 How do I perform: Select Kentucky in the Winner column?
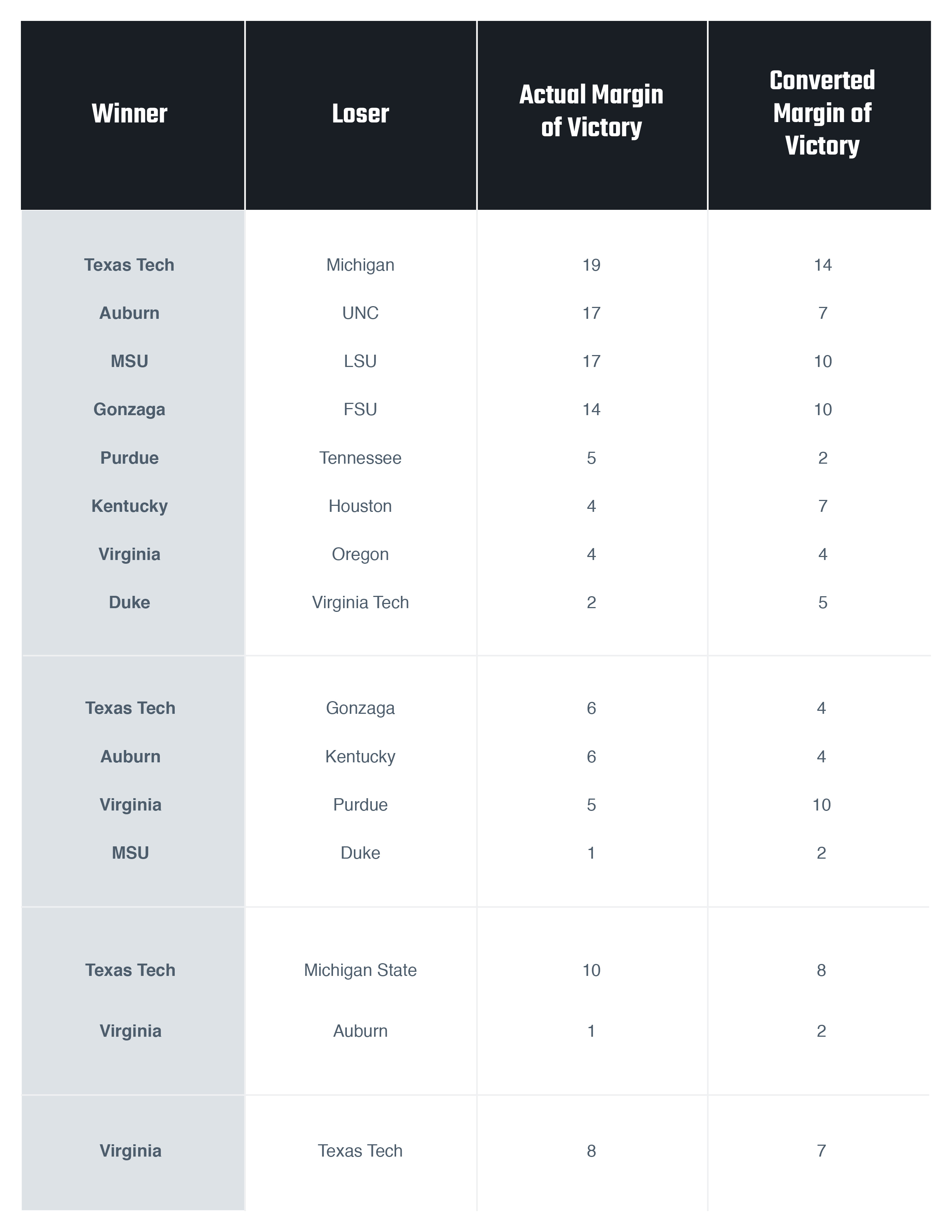click(x=129, y=506)
